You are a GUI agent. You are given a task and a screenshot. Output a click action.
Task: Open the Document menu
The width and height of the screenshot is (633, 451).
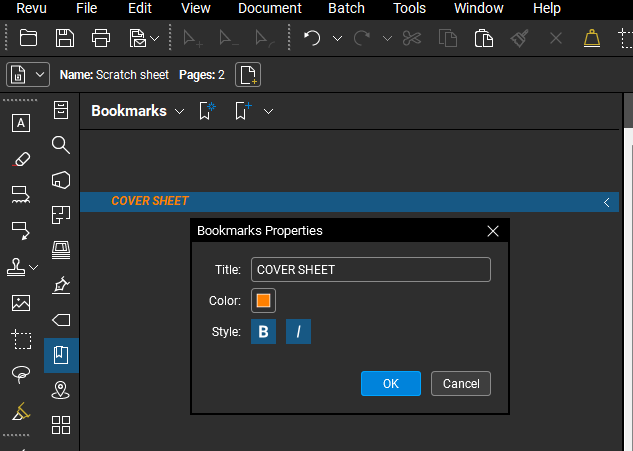pyautogui.click(x=270, y=8)
